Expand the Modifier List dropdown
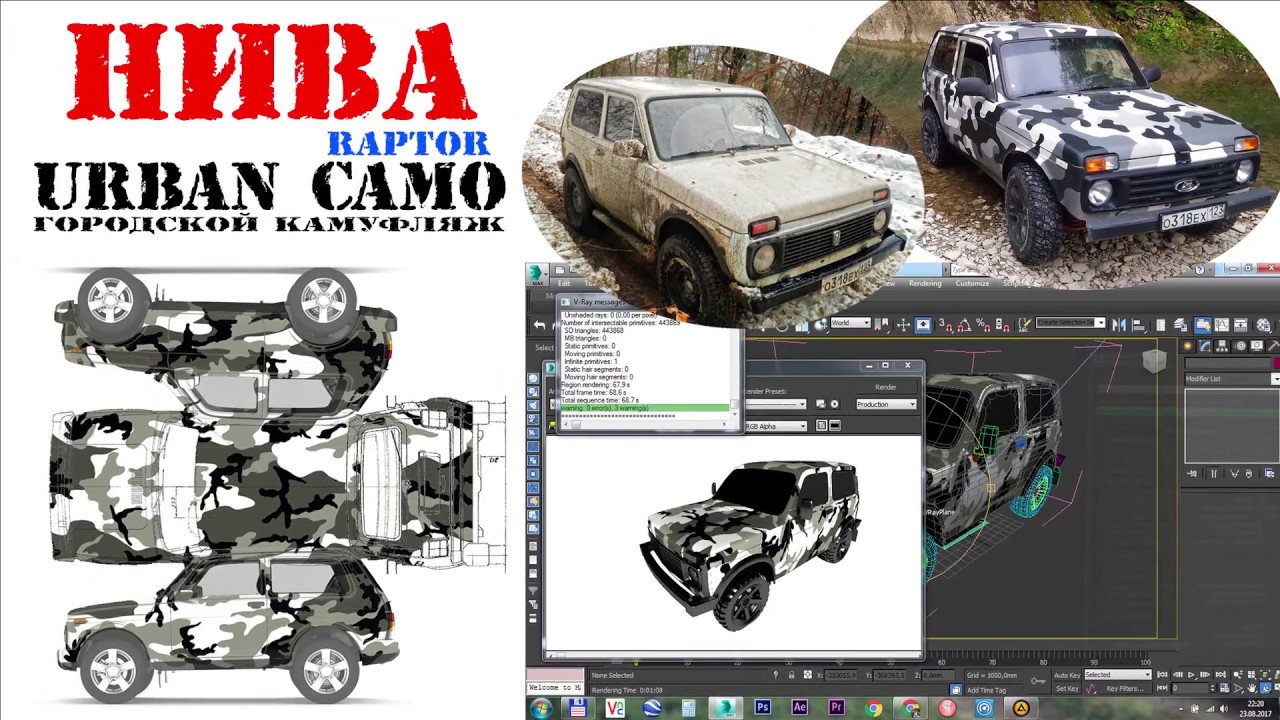1280x720 pixels. click(1232, 379)
